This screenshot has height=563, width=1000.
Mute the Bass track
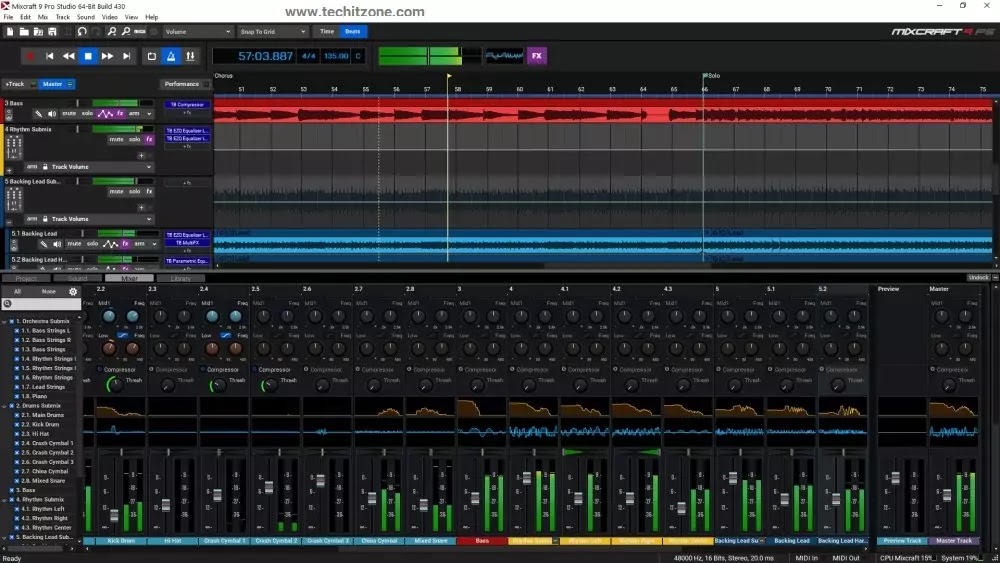69,113
